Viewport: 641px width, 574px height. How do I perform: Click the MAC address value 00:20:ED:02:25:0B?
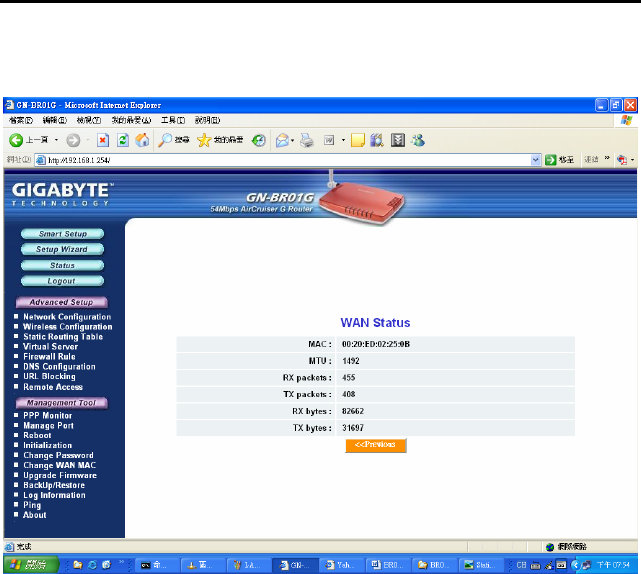coord(376,344)
